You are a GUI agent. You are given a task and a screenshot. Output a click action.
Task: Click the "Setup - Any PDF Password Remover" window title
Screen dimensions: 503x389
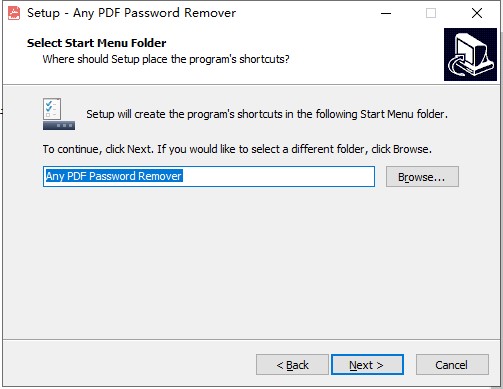132,13
